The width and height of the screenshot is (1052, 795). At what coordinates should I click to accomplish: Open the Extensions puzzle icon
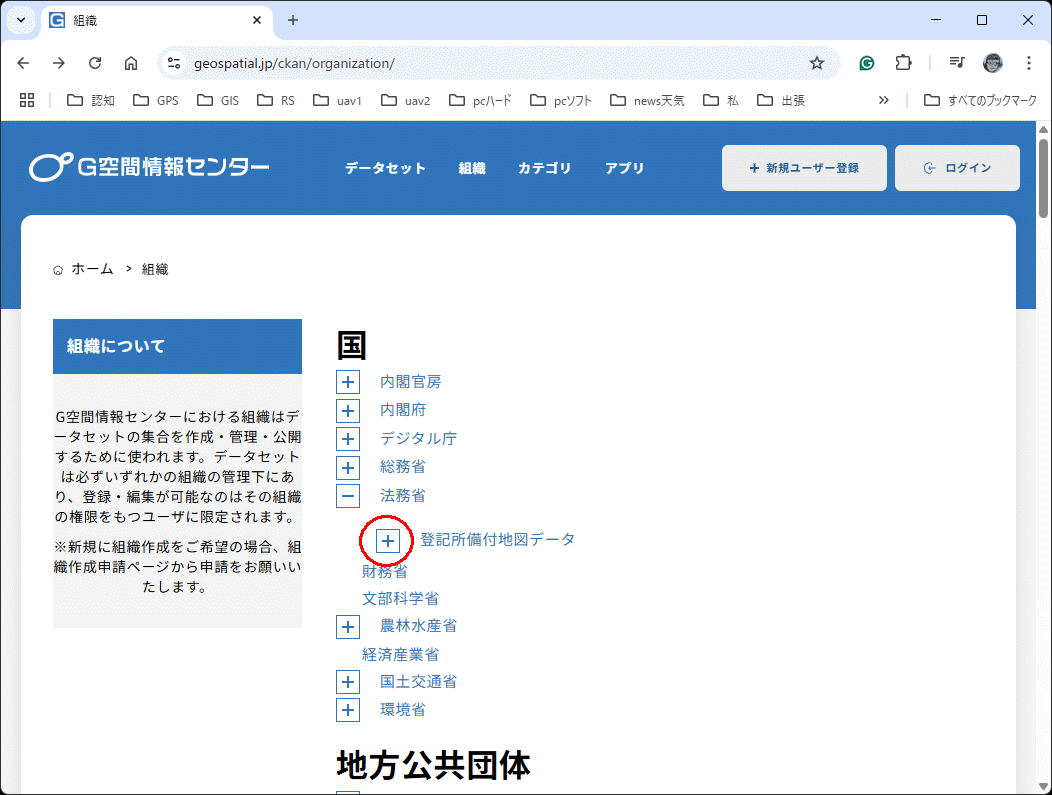903,63
